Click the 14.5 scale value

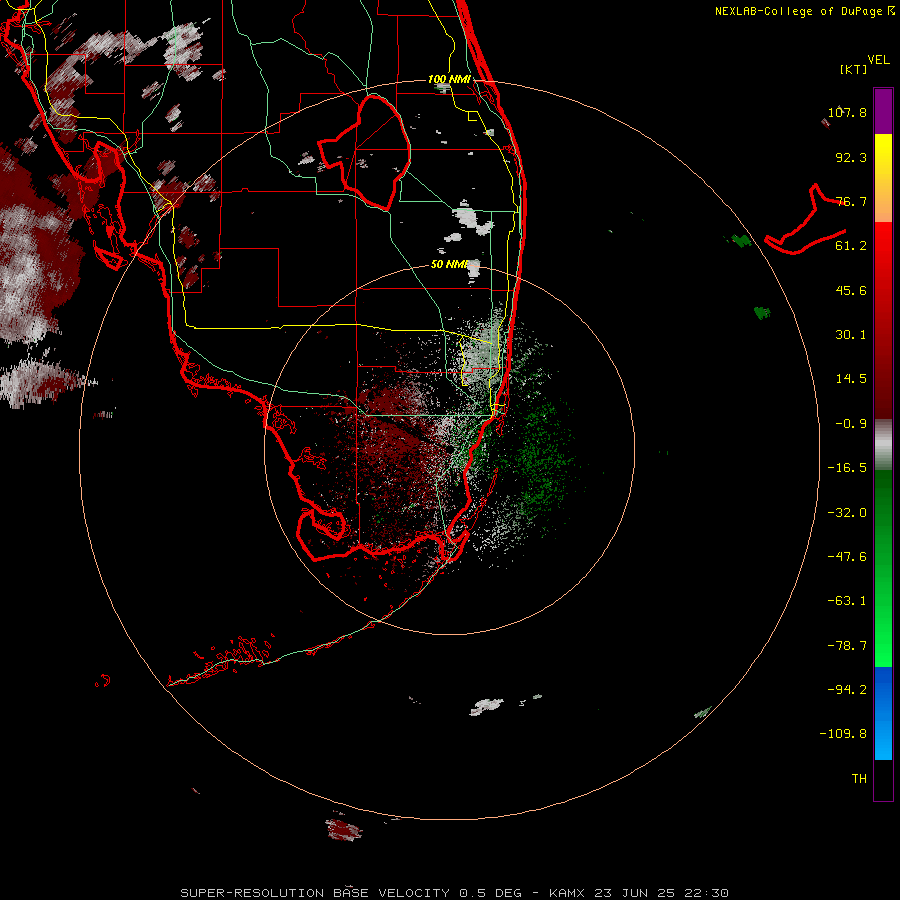point(851,379)
